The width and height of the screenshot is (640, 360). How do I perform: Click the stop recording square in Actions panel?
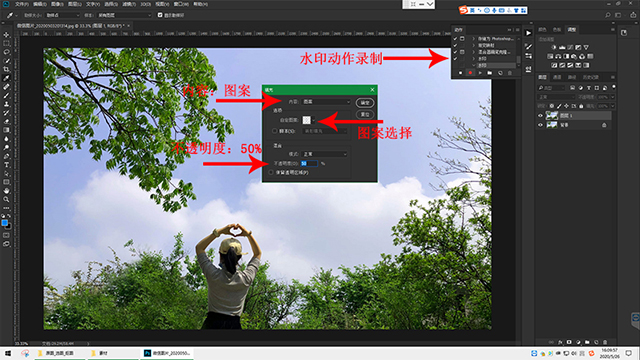tap(460, 73)
